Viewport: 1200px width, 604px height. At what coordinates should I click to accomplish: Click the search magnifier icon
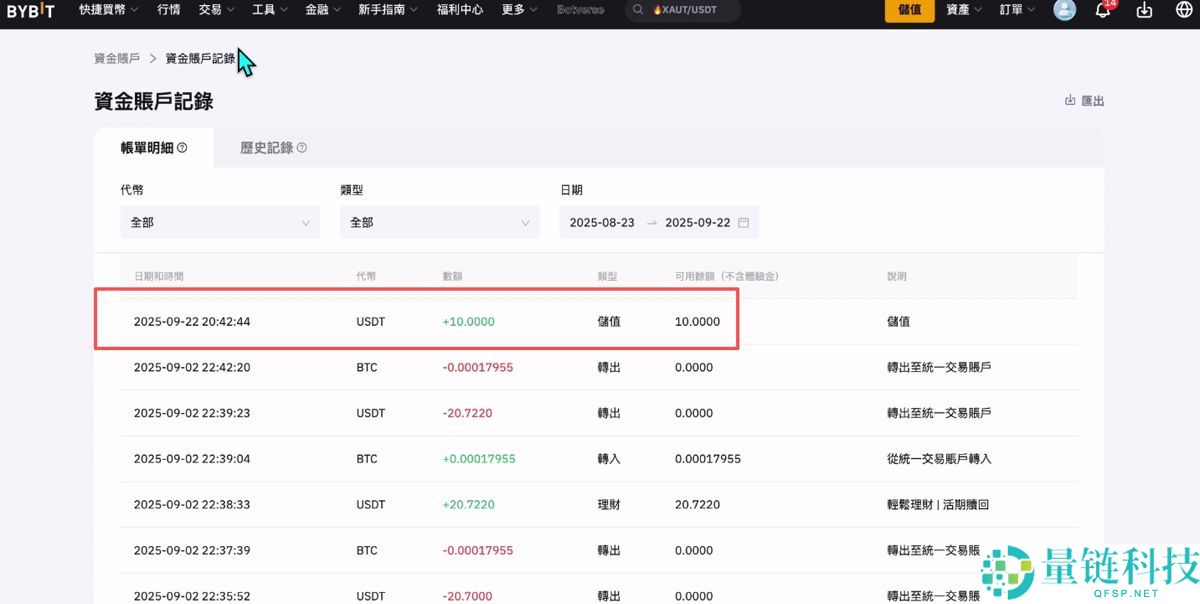coord(638,10)
